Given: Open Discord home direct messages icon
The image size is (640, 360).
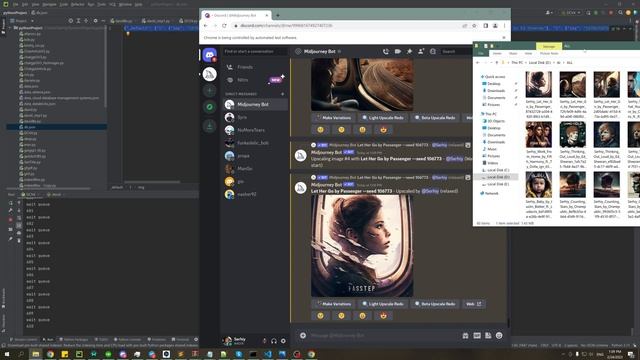Looking at the screenshot, I should coord(209,55).
